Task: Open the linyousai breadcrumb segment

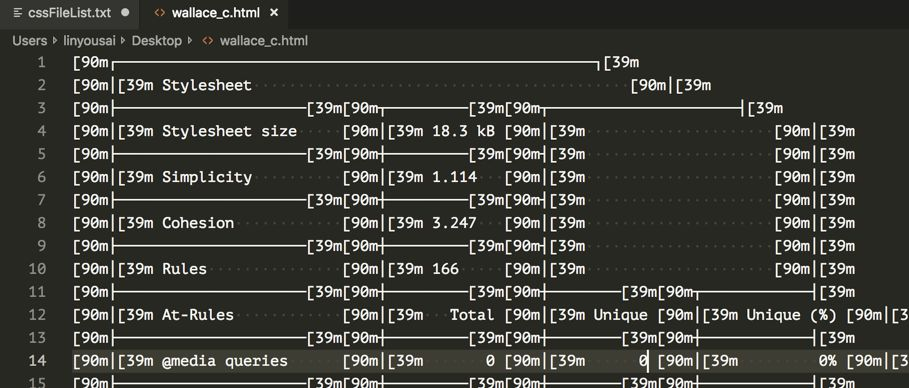Action: [89, 41]
